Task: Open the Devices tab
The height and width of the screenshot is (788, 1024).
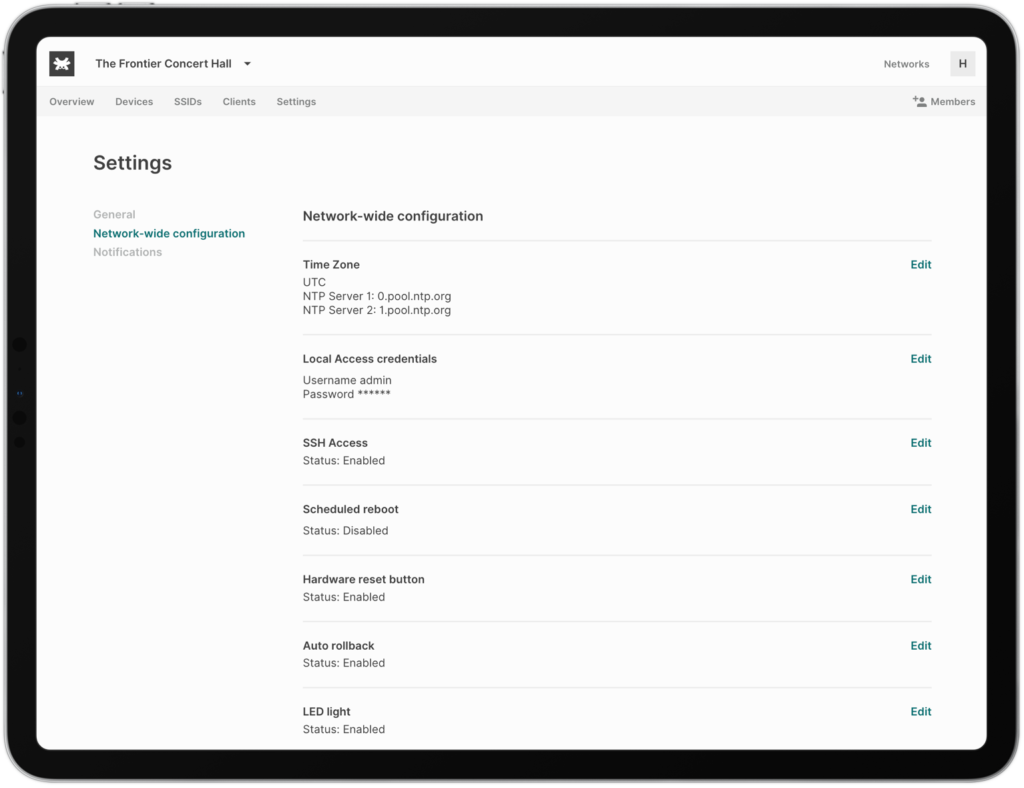Action: (x=134, y=101)
